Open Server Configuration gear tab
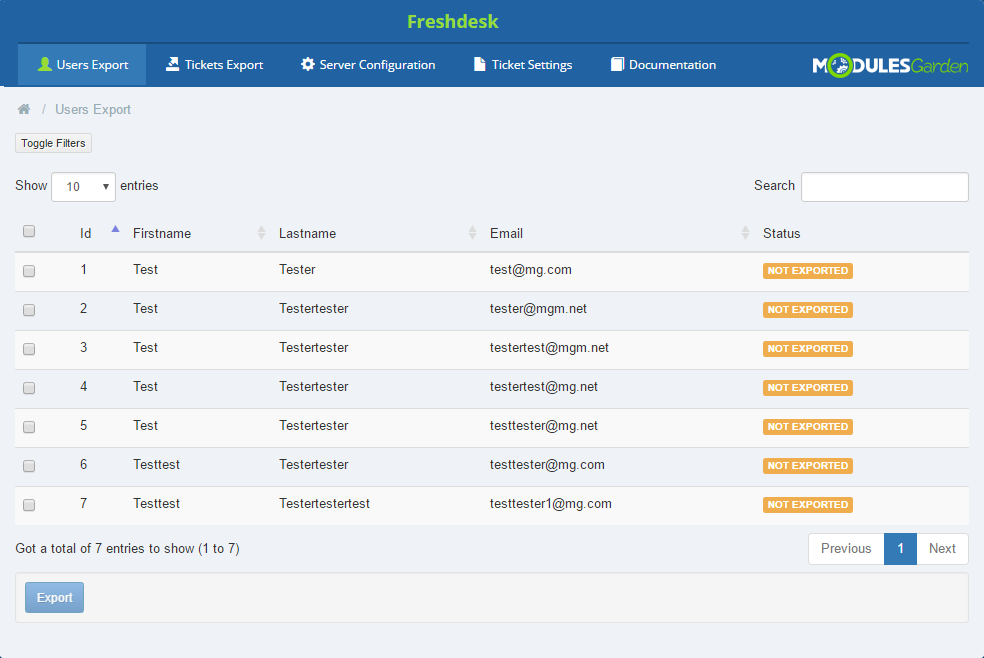 click(368, 65)
